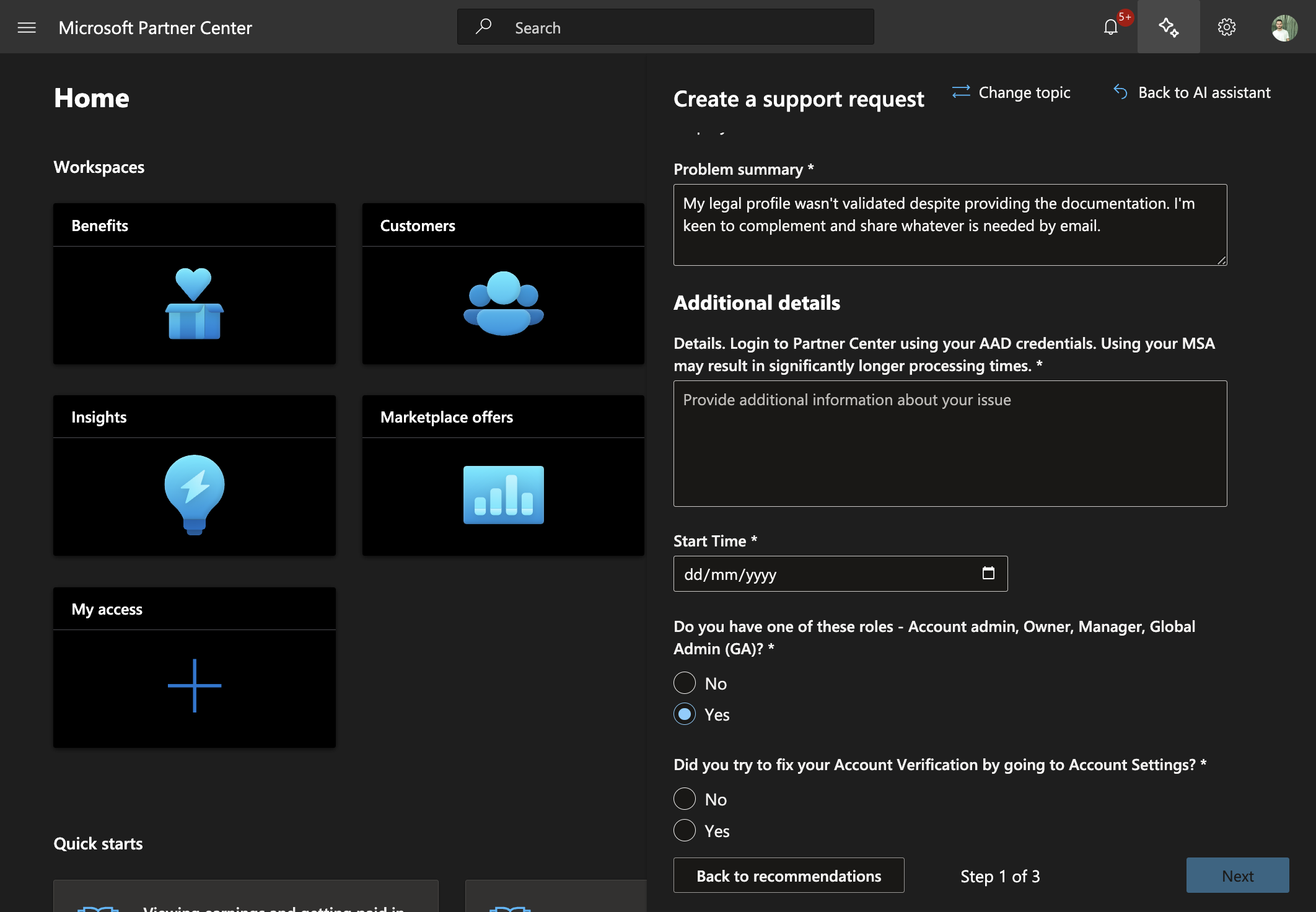Image resolution: width=1316 pixels, height=912 pixels.
Task: Click the My access plus icon
Action: 194,686
